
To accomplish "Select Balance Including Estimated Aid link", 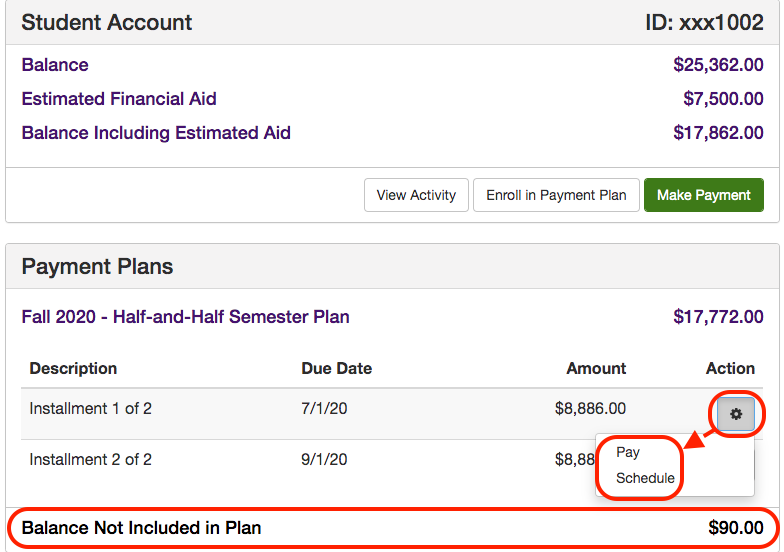I will pos(156,133).
